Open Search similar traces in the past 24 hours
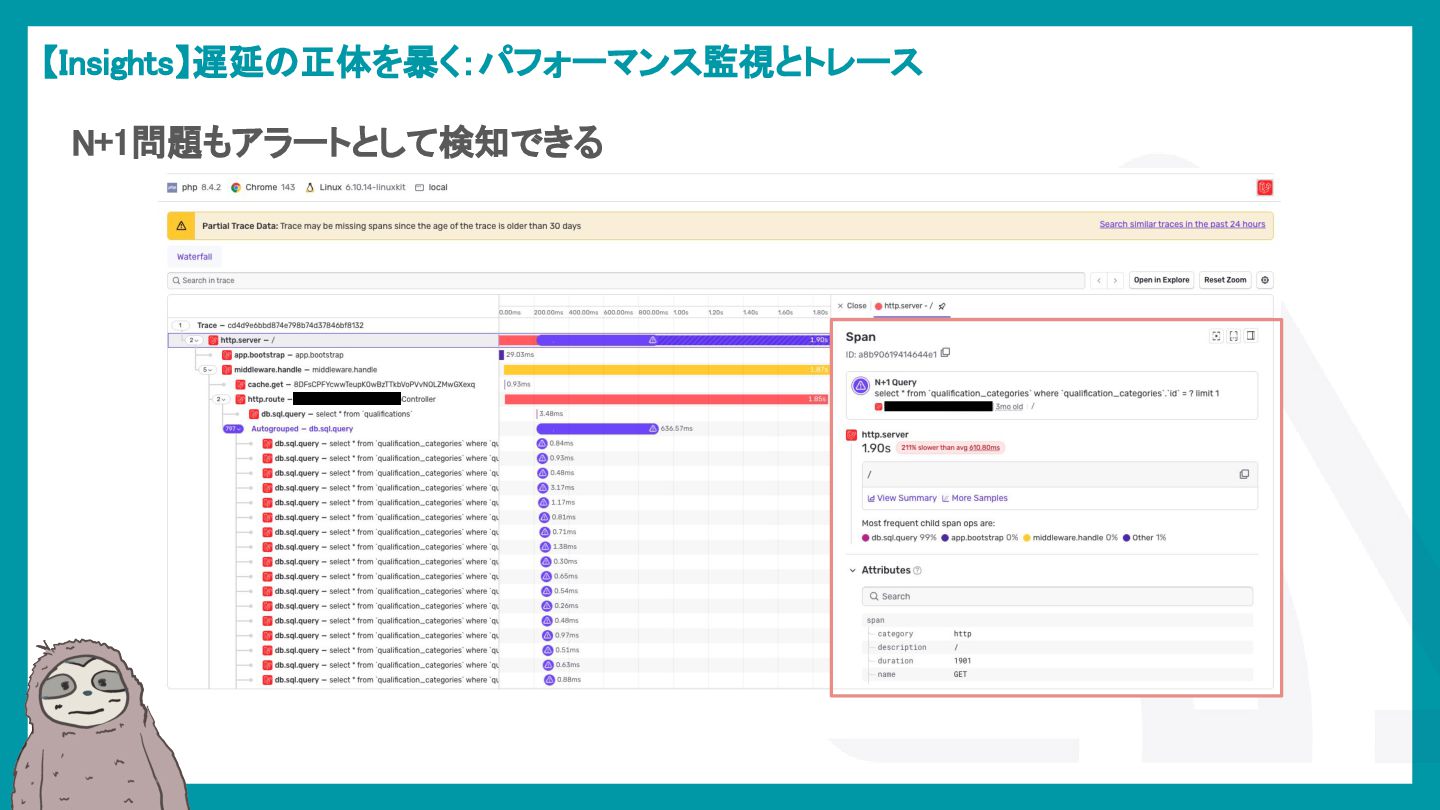1440x810 pixels. (1182, 224)
